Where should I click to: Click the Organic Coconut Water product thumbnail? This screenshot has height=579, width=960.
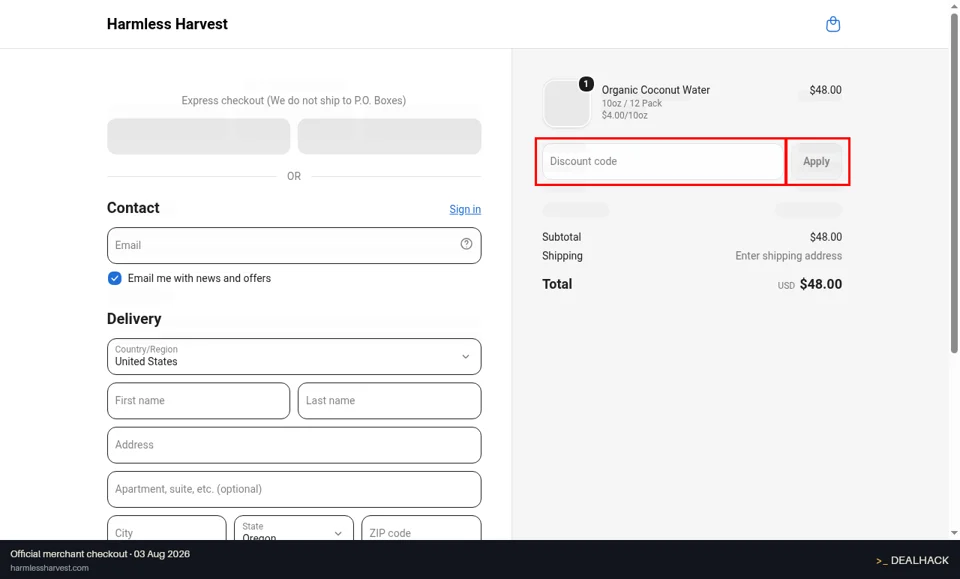[566, 103]
